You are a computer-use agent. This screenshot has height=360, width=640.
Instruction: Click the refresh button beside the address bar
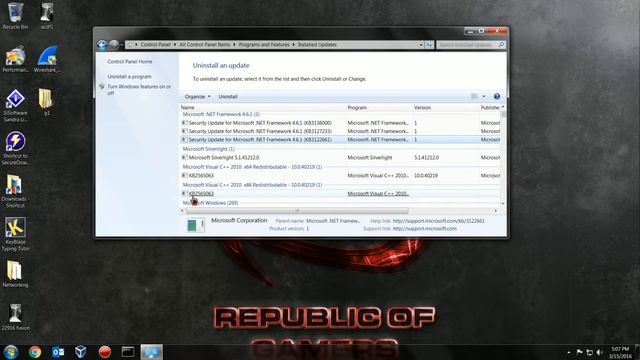[429, 44]
